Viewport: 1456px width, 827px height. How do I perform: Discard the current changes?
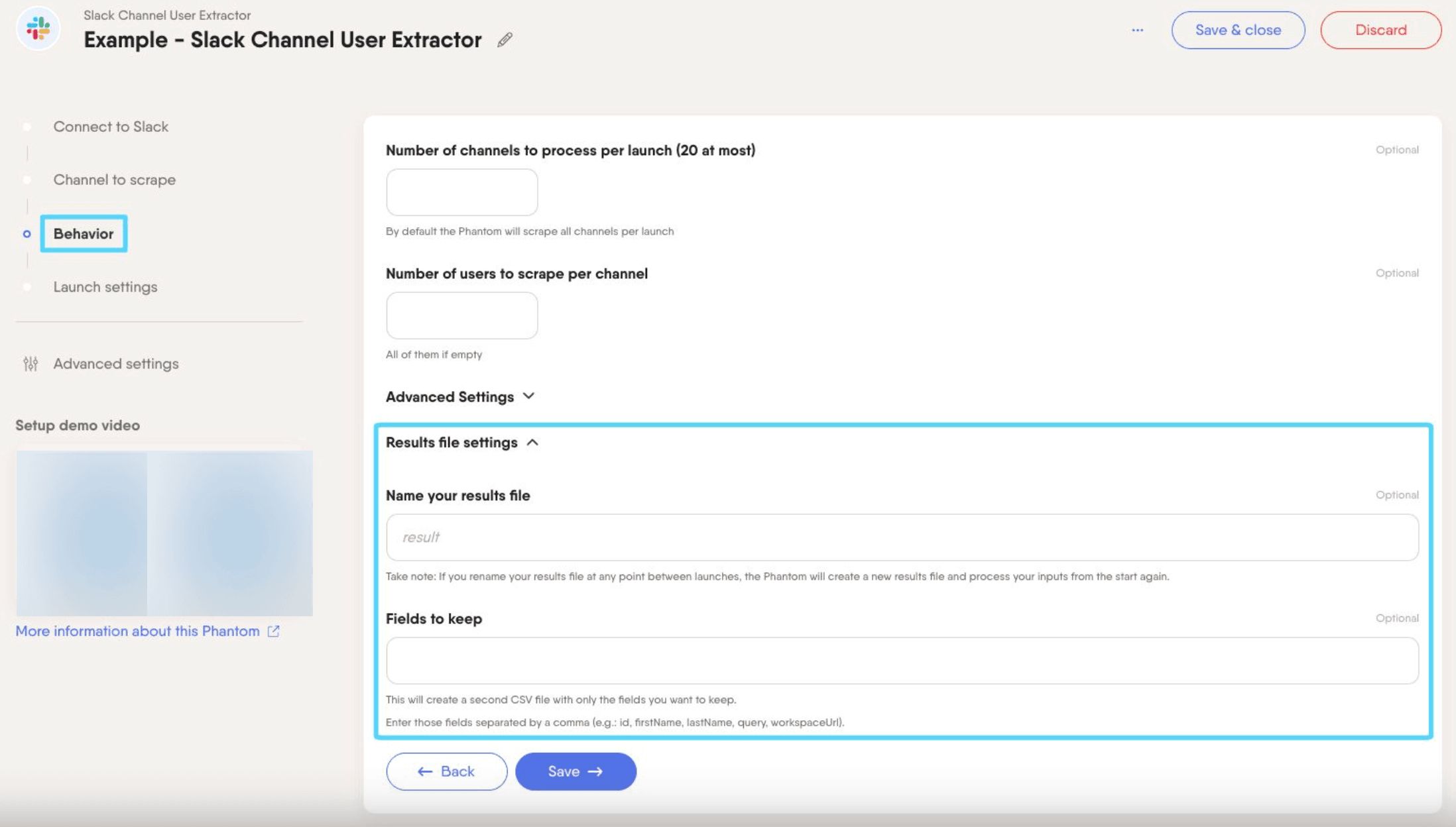1380,30
